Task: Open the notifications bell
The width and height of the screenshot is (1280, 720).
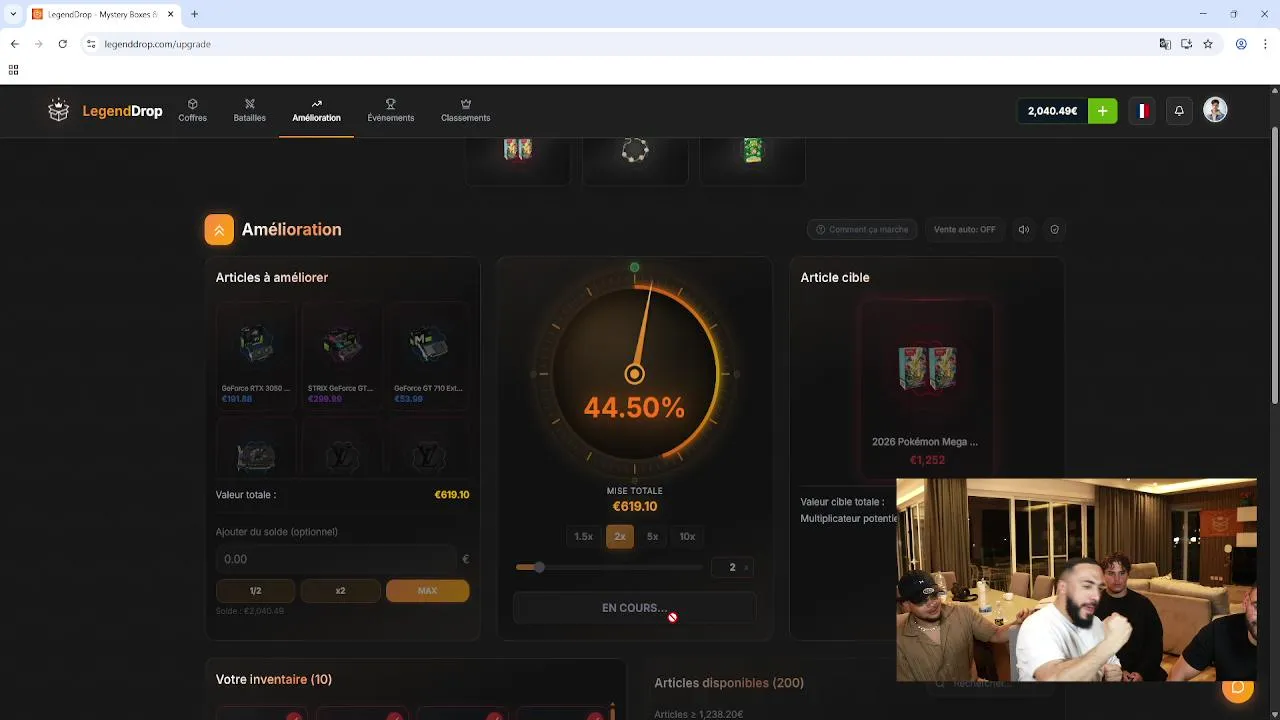Action: click(1179, 111)
